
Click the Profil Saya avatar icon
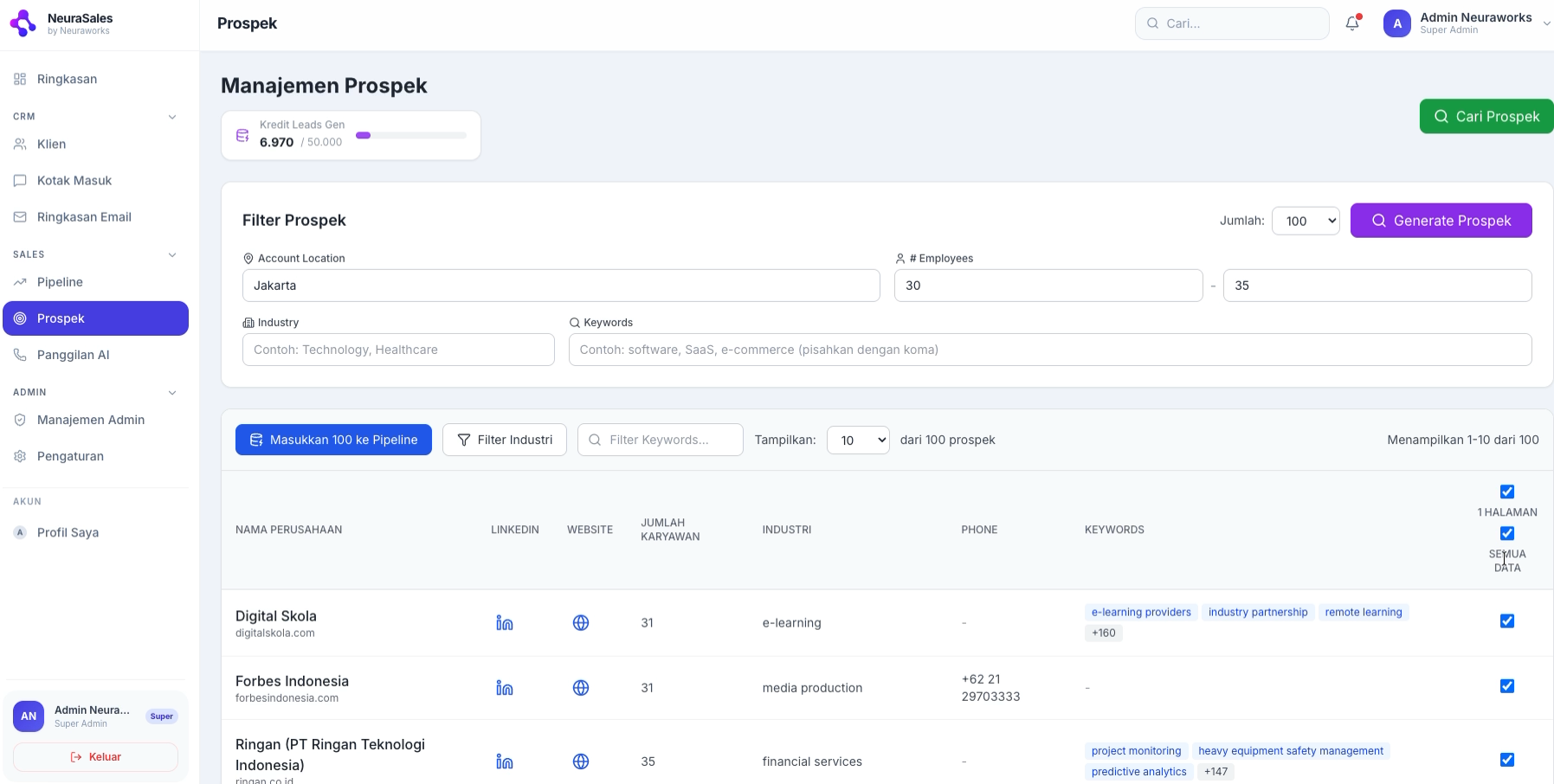click(x=20, y=532)
